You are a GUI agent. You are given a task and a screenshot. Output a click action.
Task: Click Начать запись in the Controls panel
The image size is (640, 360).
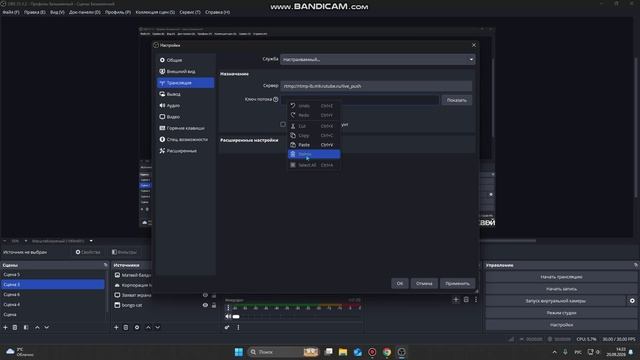(x=561, y=289)
